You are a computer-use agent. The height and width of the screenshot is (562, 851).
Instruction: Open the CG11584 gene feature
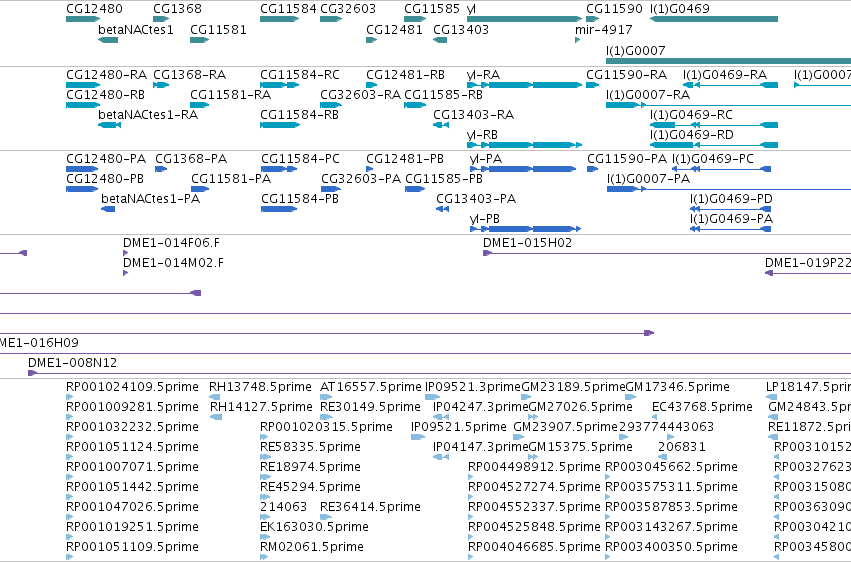[x=280, y=19]
